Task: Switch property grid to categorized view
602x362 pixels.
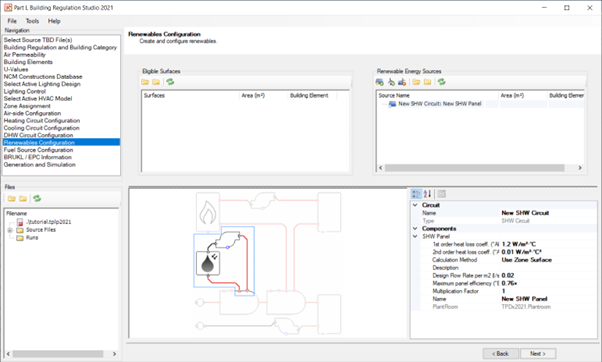Action: point(416,194)
